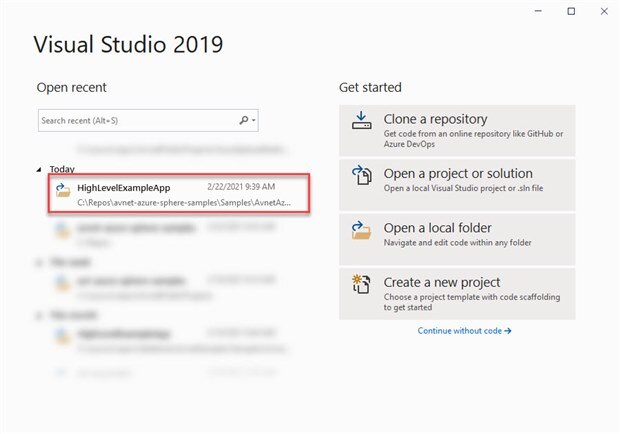Select Open a project or solution
The width and height of the screenshot is (620, 434).
tap(458, 183)
